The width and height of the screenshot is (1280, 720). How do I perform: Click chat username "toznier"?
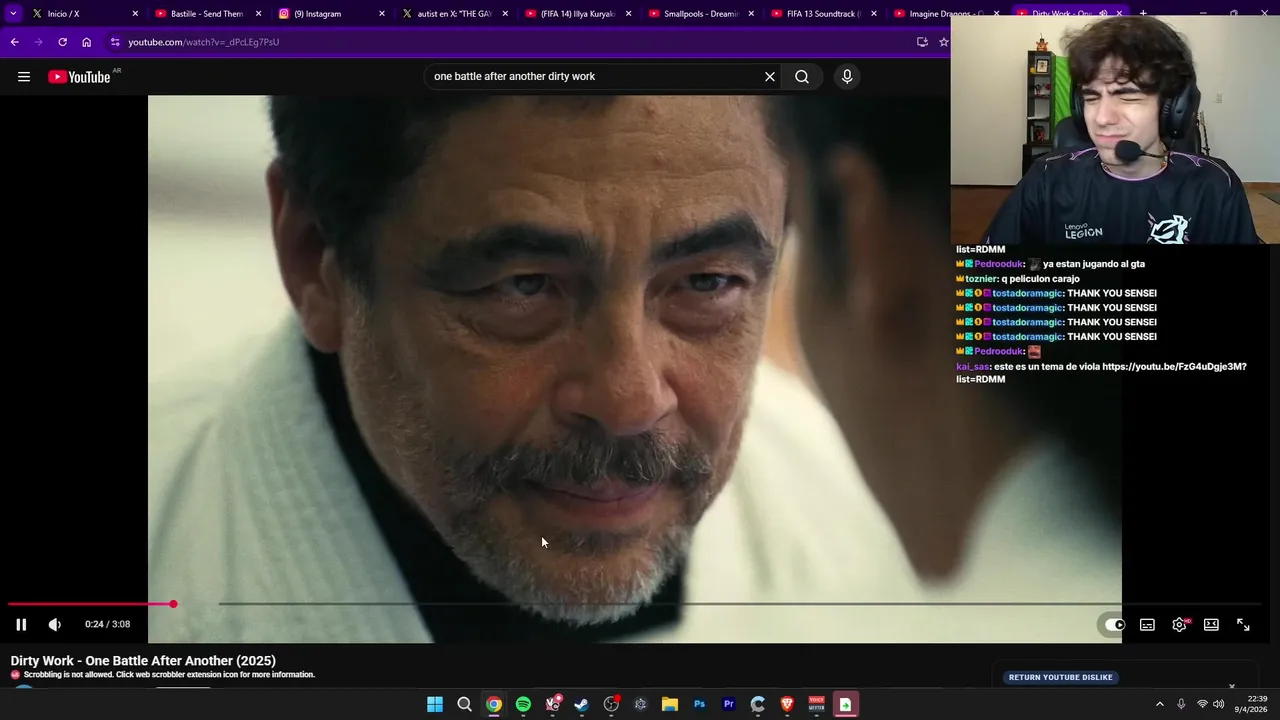pyautogui.click(x=981, y=278)
